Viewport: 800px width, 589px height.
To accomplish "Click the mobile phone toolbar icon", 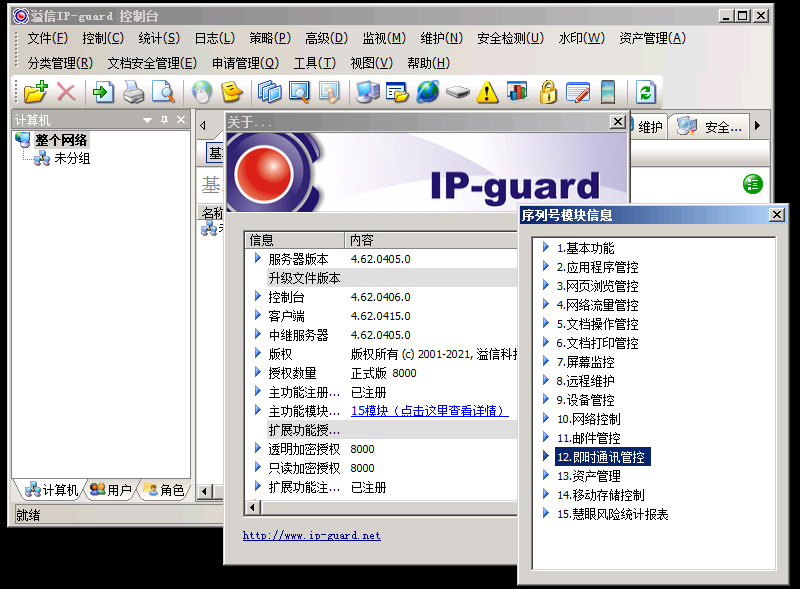I will (x=608, y=93).
